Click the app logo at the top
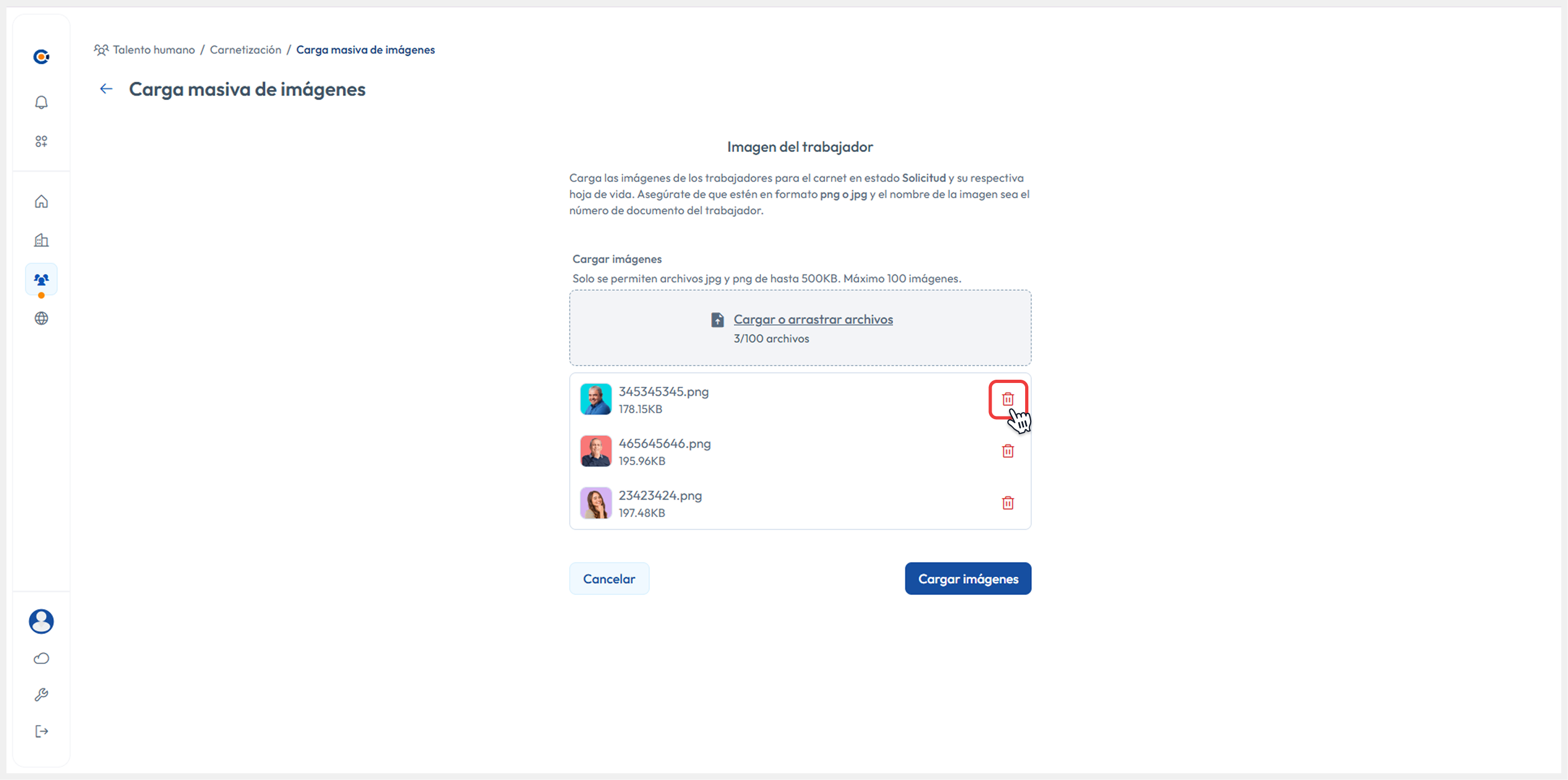1568x780 pixels. 41,57
